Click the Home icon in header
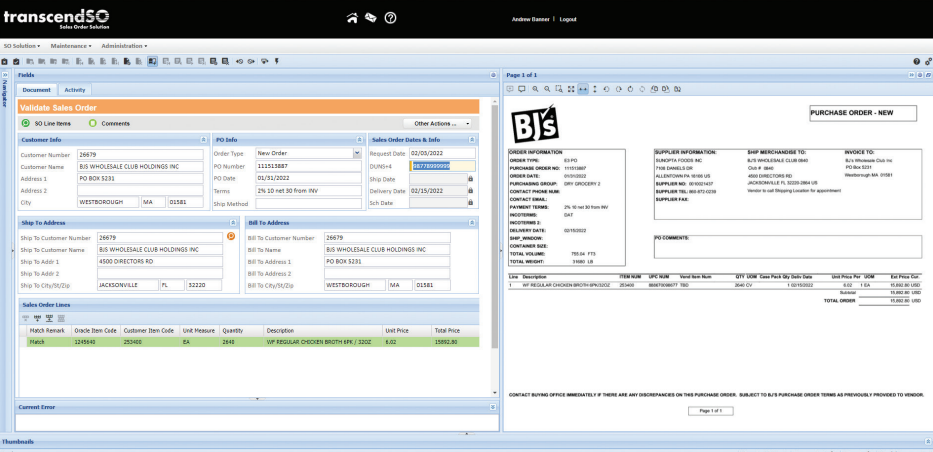Viewport: 933px width, 452px height. click(x=351, y=18)
